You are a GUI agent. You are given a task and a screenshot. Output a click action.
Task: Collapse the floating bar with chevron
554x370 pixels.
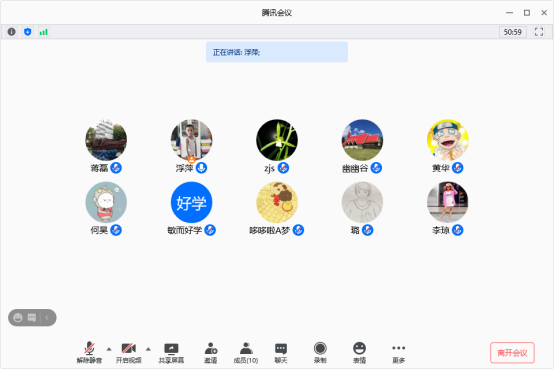tap(47, 318)
